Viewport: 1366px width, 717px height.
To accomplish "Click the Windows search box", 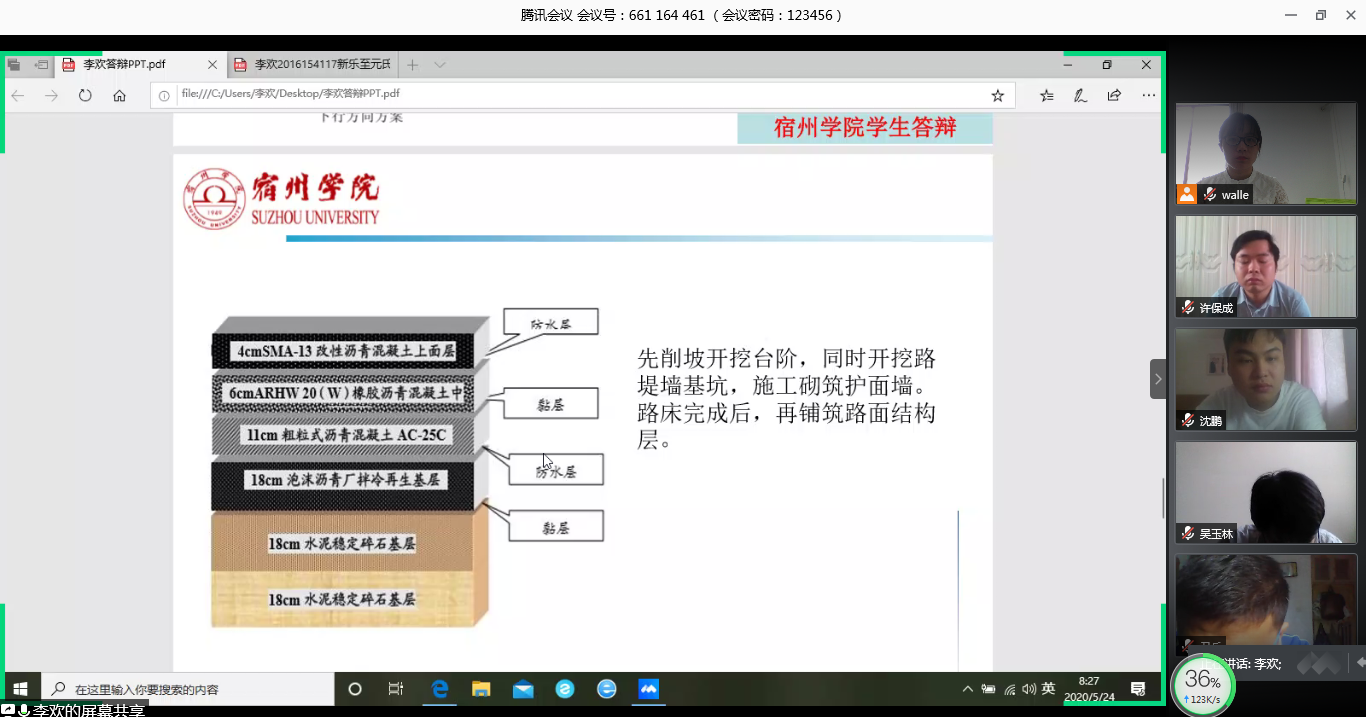I will [x=188, y=689].
